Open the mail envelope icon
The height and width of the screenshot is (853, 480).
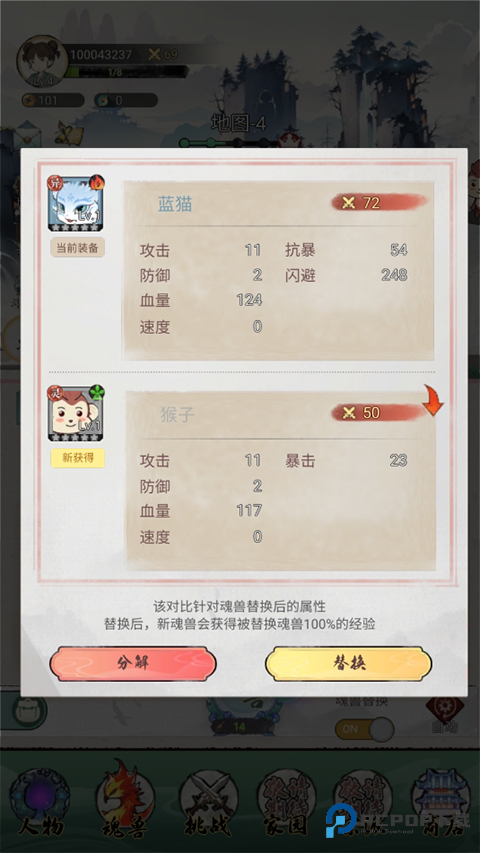pos(28,134)
